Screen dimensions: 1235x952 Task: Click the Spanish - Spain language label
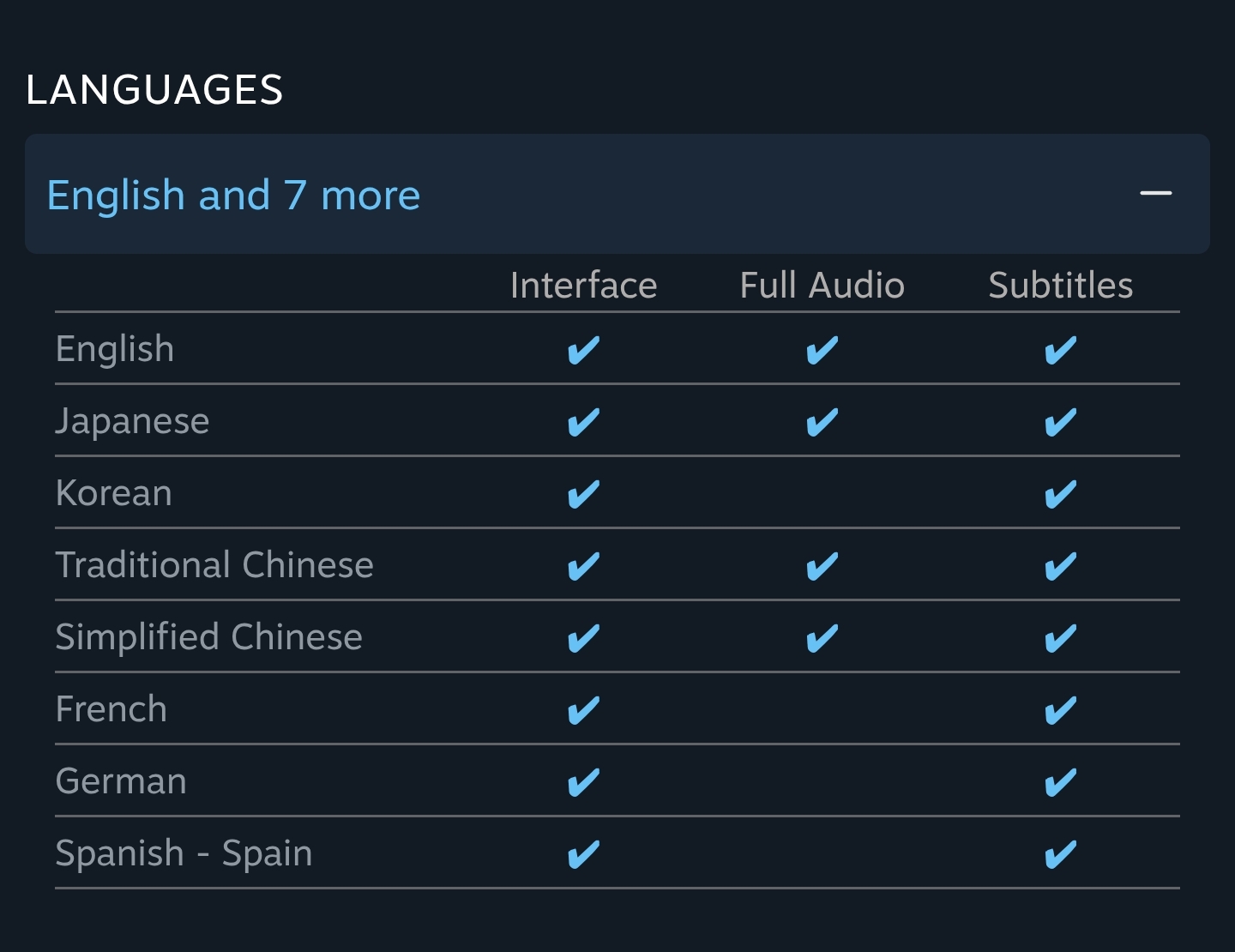coord(184,853)
